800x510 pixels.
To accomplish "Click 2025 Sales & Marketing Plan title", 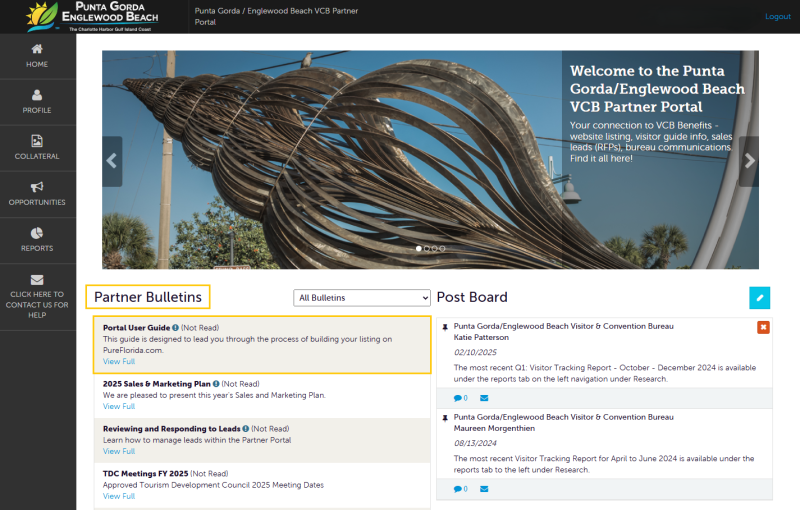I will [x=157, y=384].
